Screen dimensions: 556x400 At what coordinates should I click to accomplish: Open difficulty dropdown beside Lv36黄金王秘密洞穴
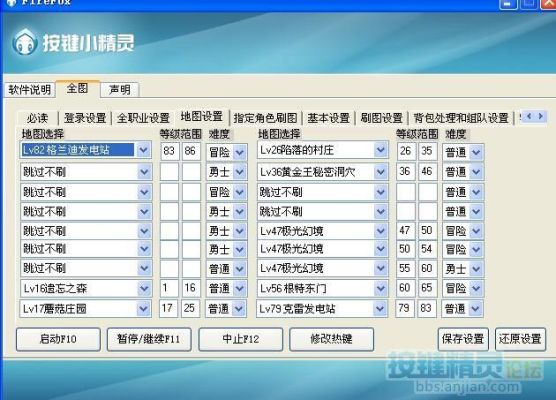click(476, 172)
